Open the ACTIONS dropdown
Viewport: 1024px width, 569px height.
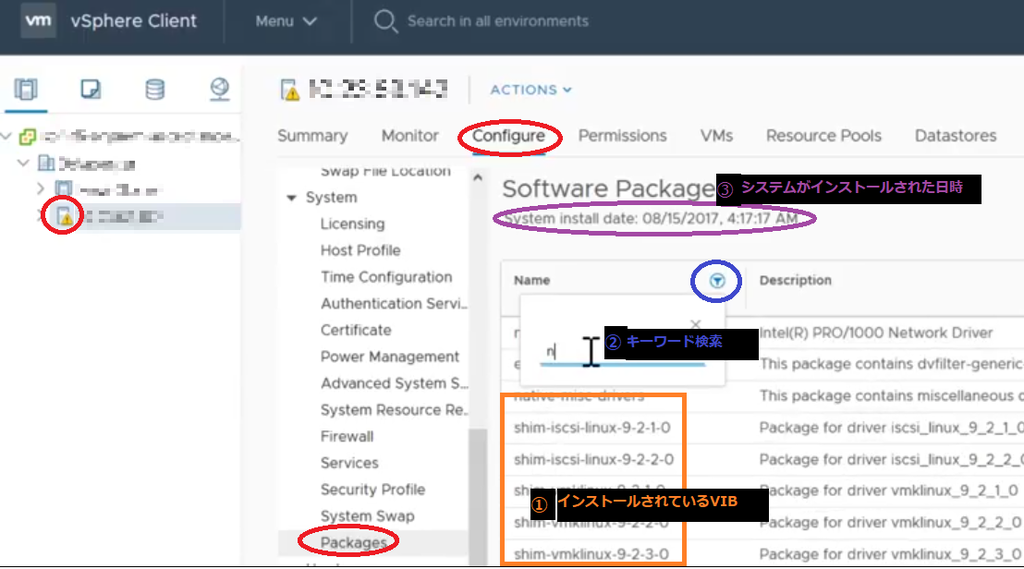coord(531,89)
